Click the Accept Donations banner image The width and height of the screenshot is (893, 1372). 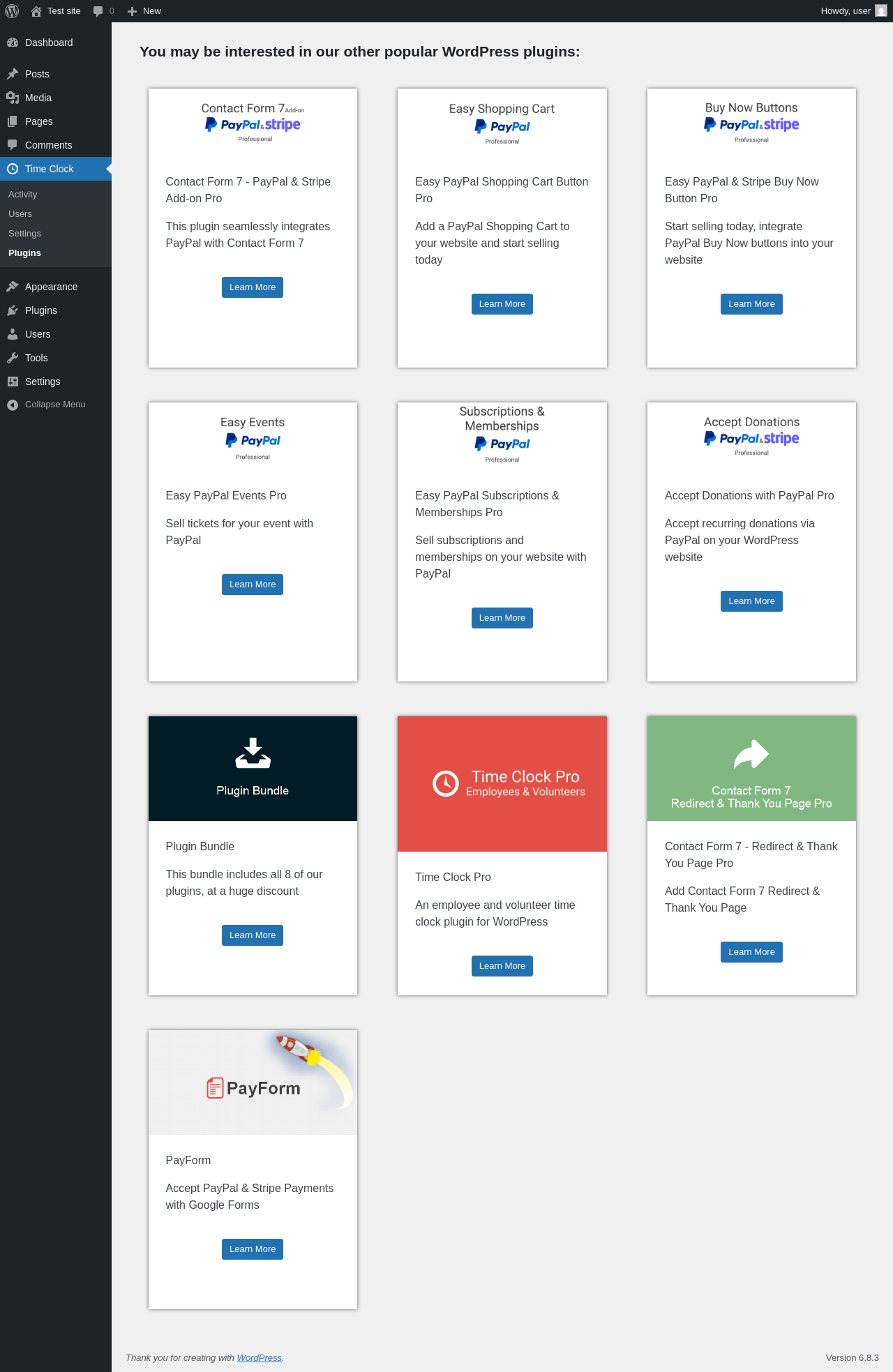click(x=751, y=437)
